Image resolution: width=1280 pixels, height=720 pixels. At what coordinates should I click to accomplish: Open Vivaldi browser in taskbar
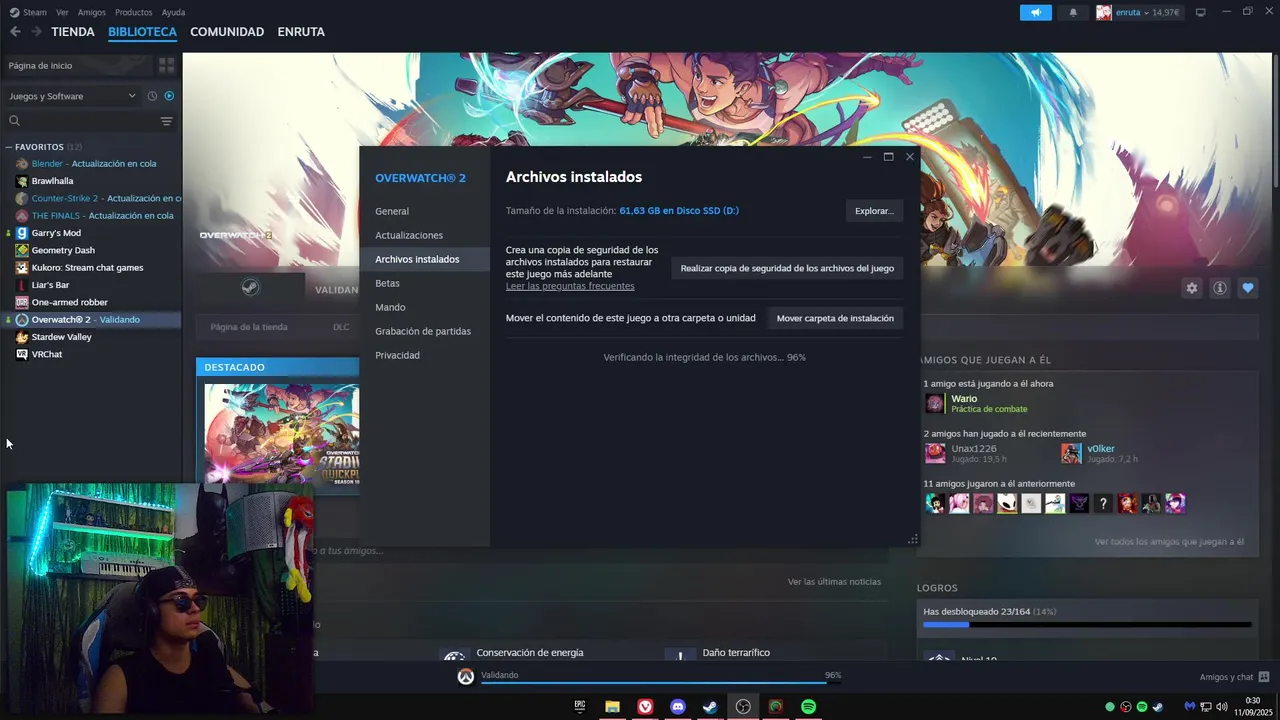645,707
